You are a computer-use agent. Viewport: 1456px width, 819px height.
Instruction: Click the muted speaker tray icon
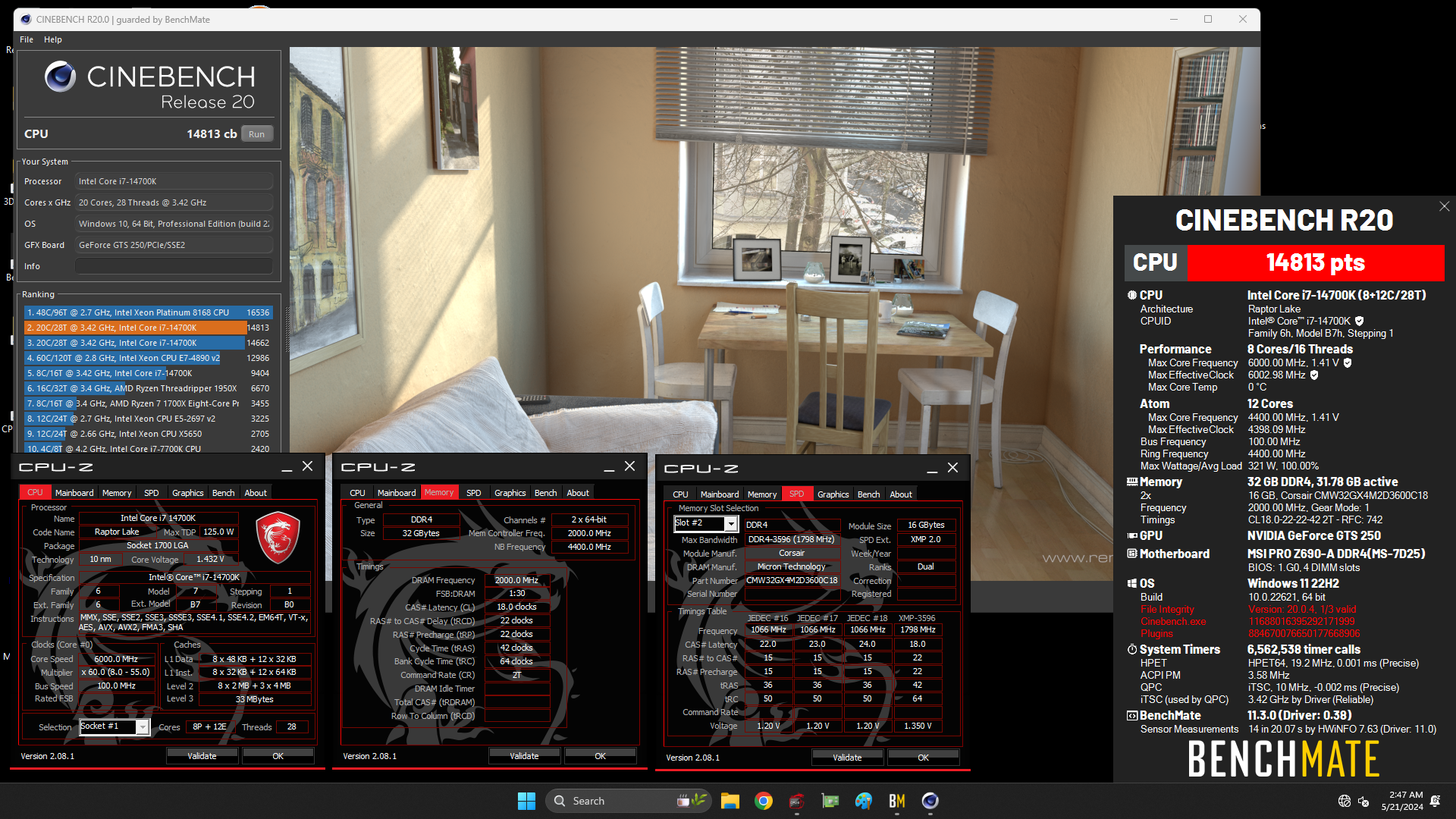coord(1363,801)
